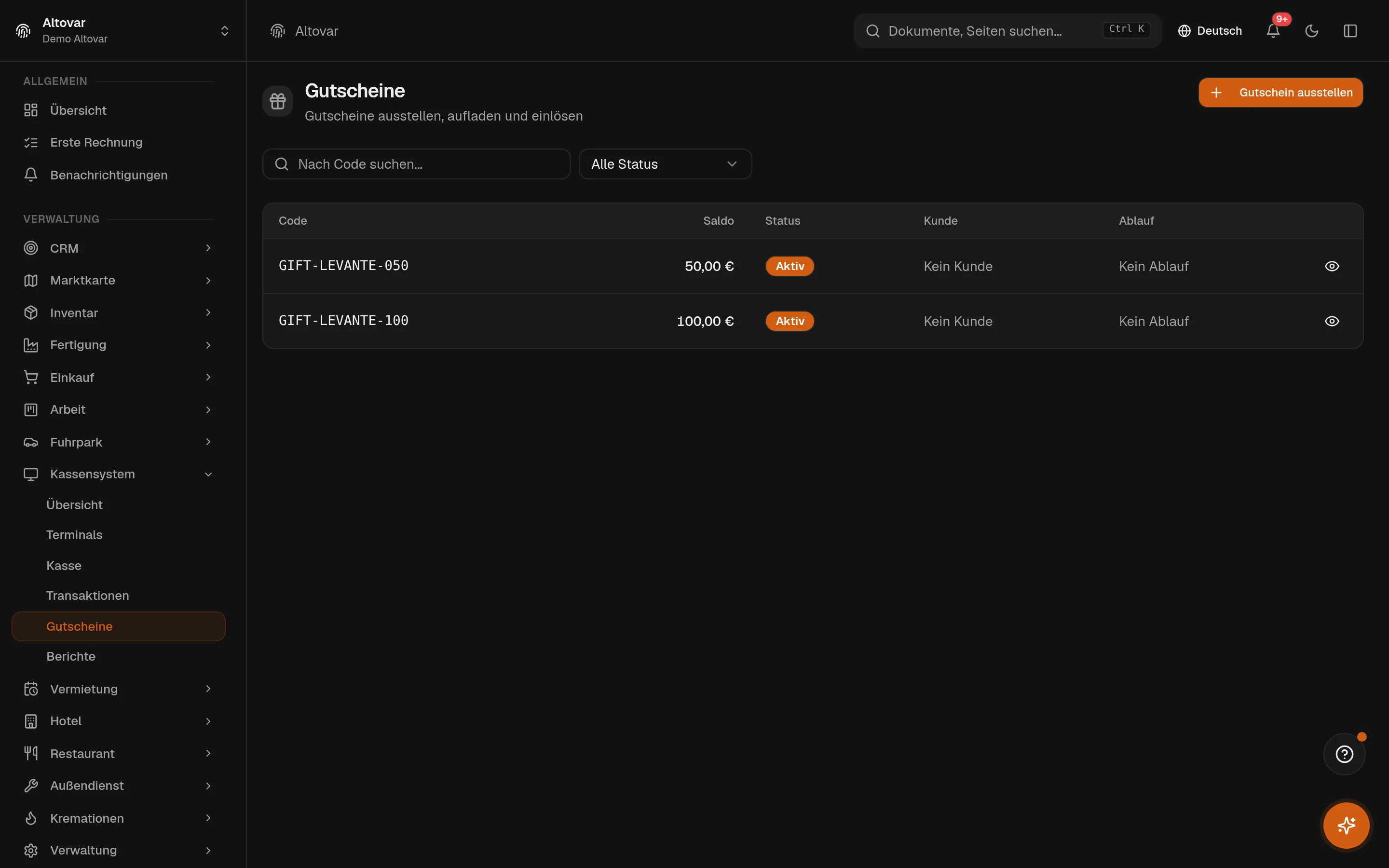Expand the Inventar submenu chevron
The height and width of the screenshot is (868, 1389).
(x=208, y=313)
